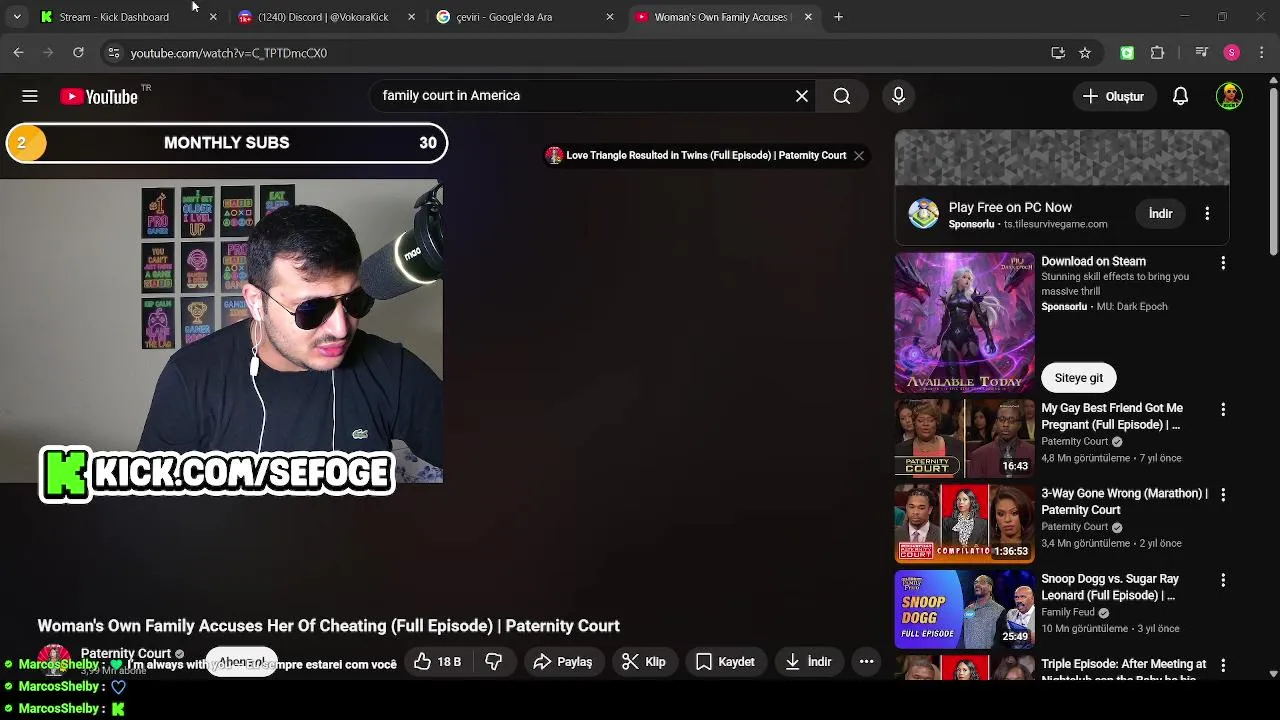The width and height of the screenshot is (1280, 720).
Task: Open new browser tab
Action: [839, 17]
